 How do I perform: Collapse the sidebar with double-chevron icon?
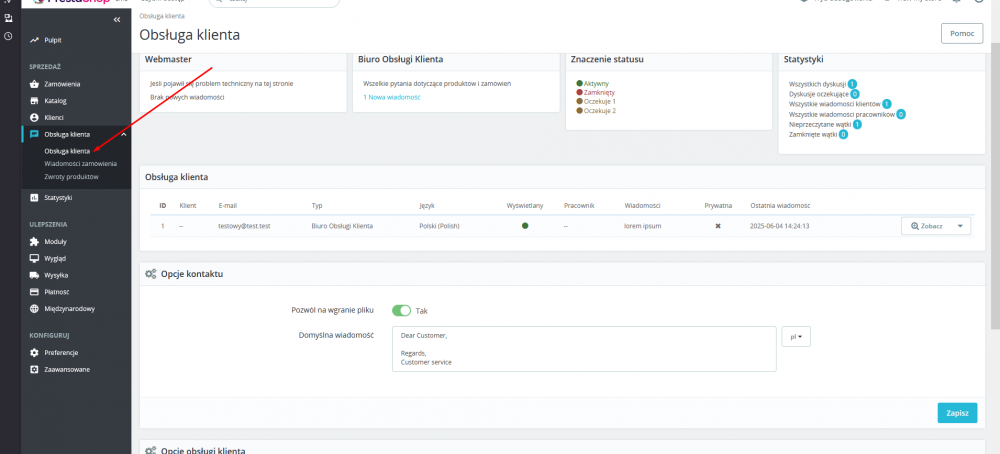[117, 20]
